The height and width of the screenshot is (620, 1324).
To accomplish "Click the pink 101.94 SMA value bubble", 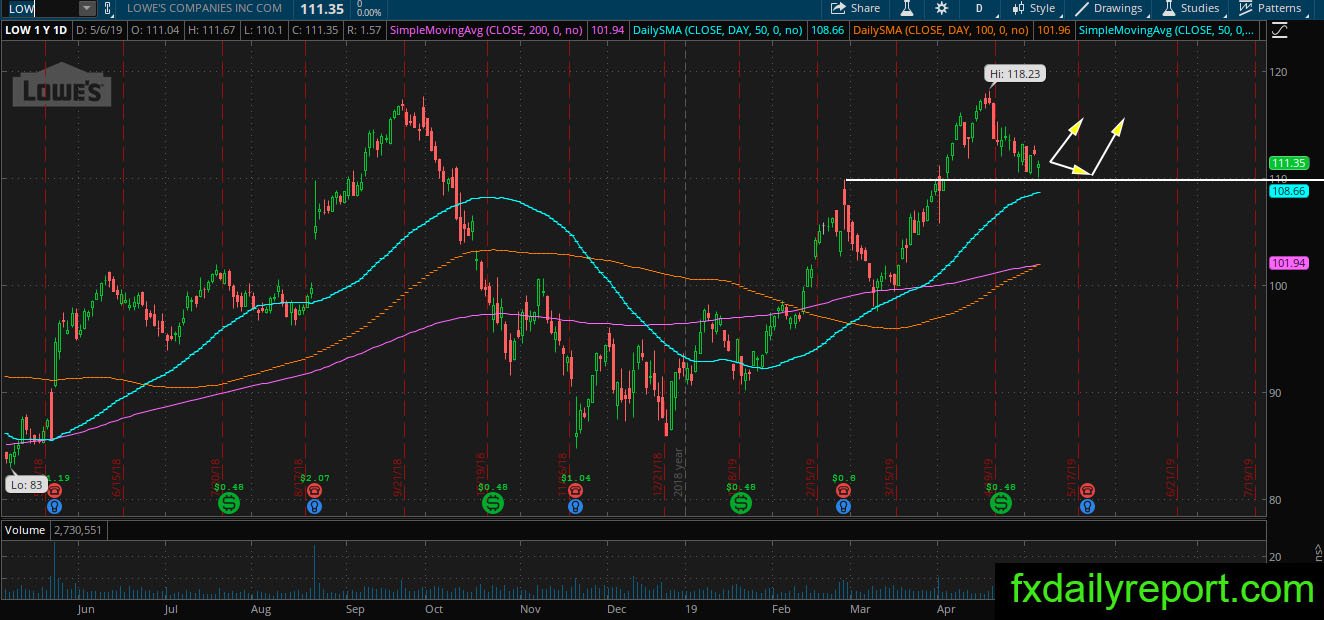I will pyautogui.click(x=1289, y=263).
